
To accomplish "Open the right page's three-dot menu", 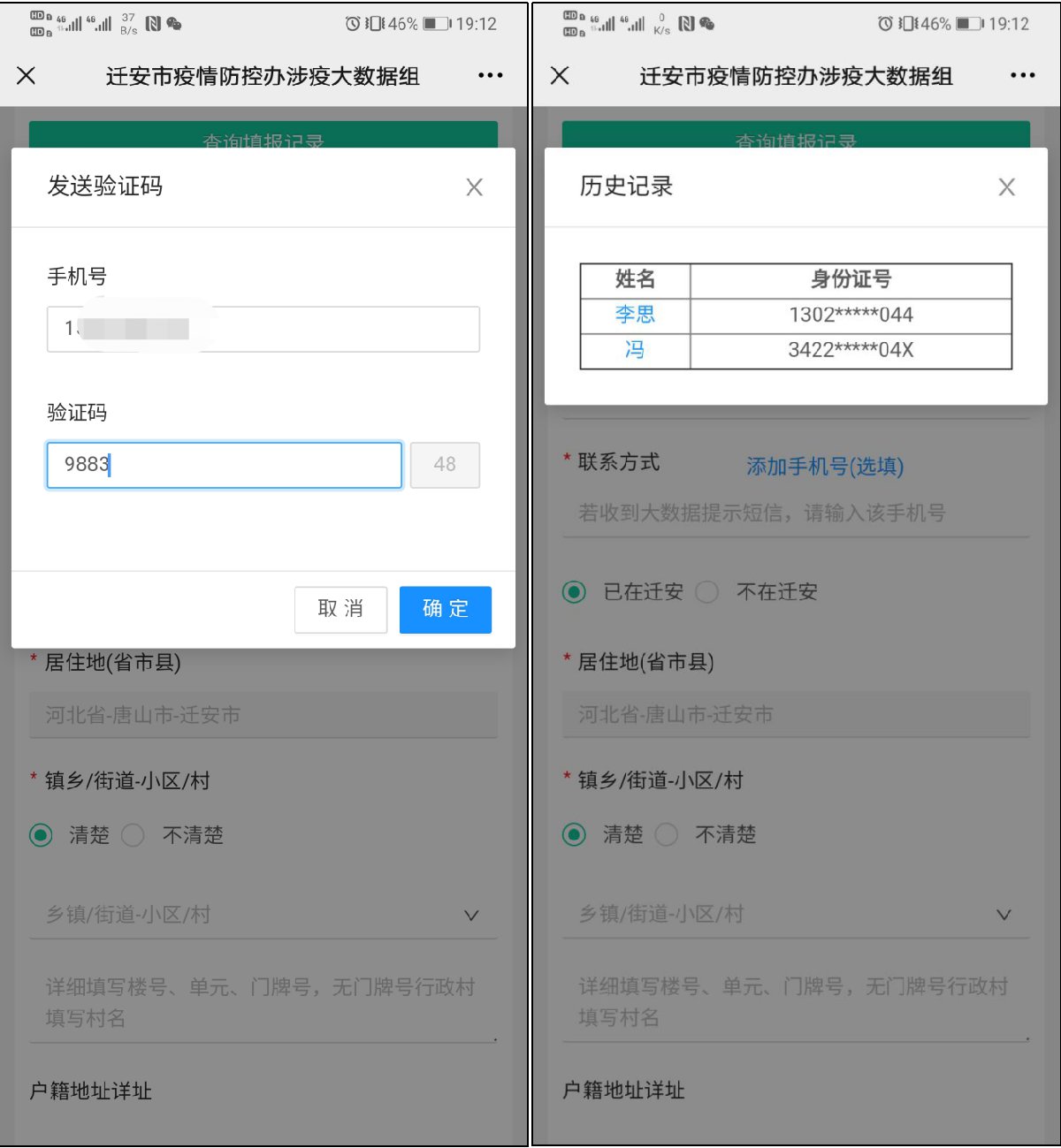I will [x=1023, y=76].
